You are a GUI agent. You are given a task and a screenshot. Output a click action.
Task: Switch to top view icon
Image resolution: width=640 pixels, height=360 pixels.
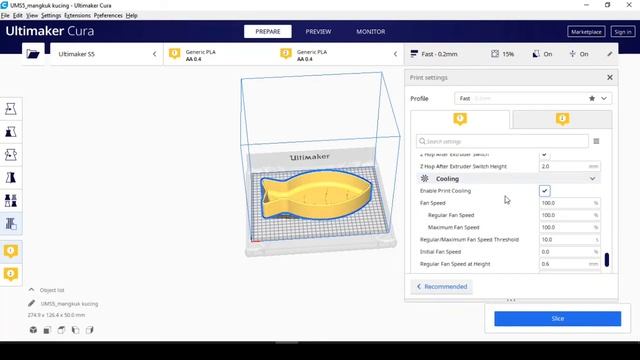tap(61, 330)
